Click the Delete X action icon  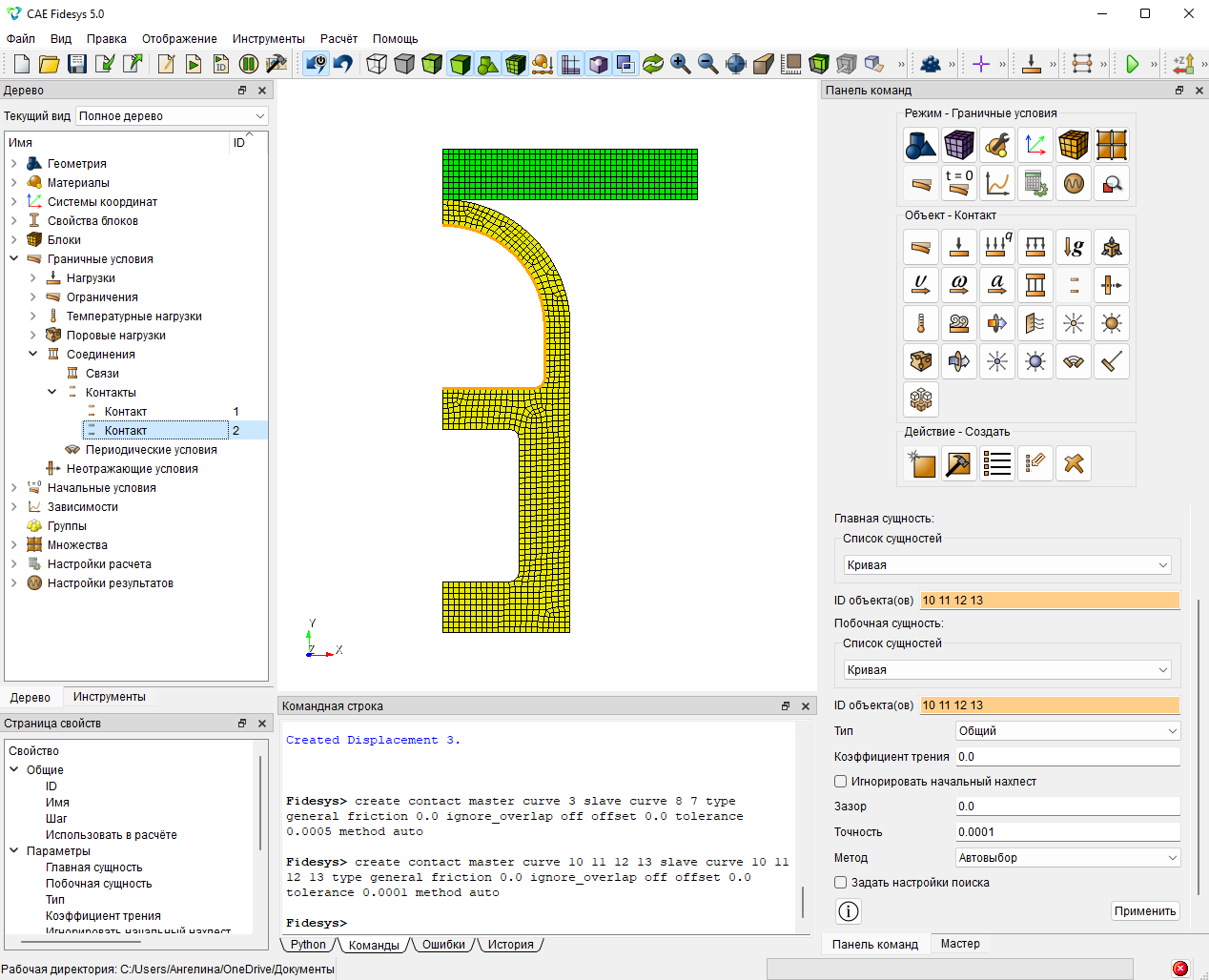click(x=1074, y=463)
